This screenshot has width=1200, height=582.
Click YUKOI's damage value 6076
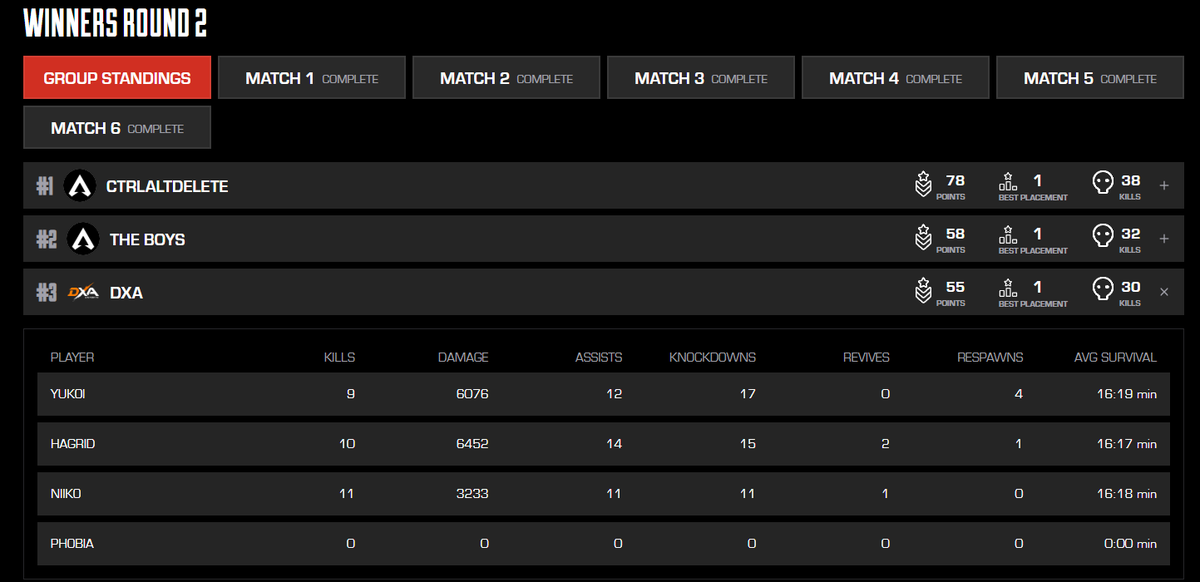(x=471, y=394)
